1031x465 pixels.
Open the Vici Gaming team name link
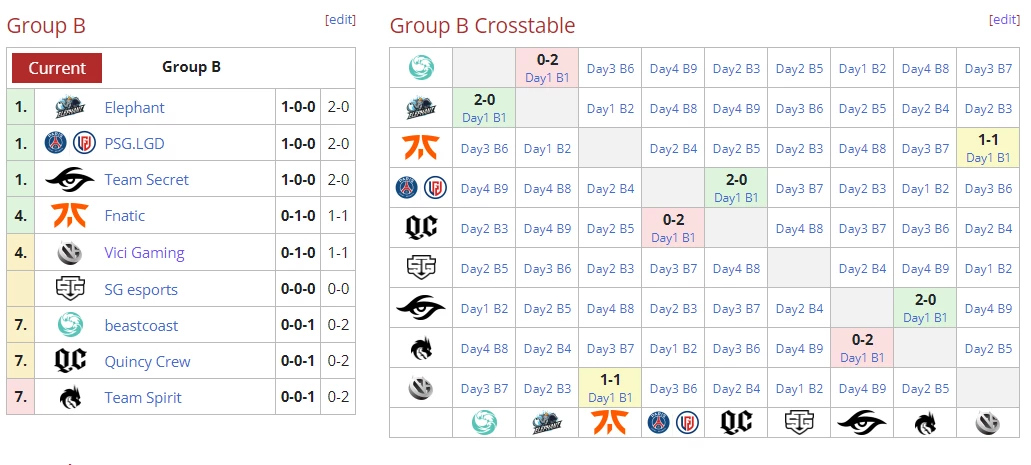(x=144, y=253)
